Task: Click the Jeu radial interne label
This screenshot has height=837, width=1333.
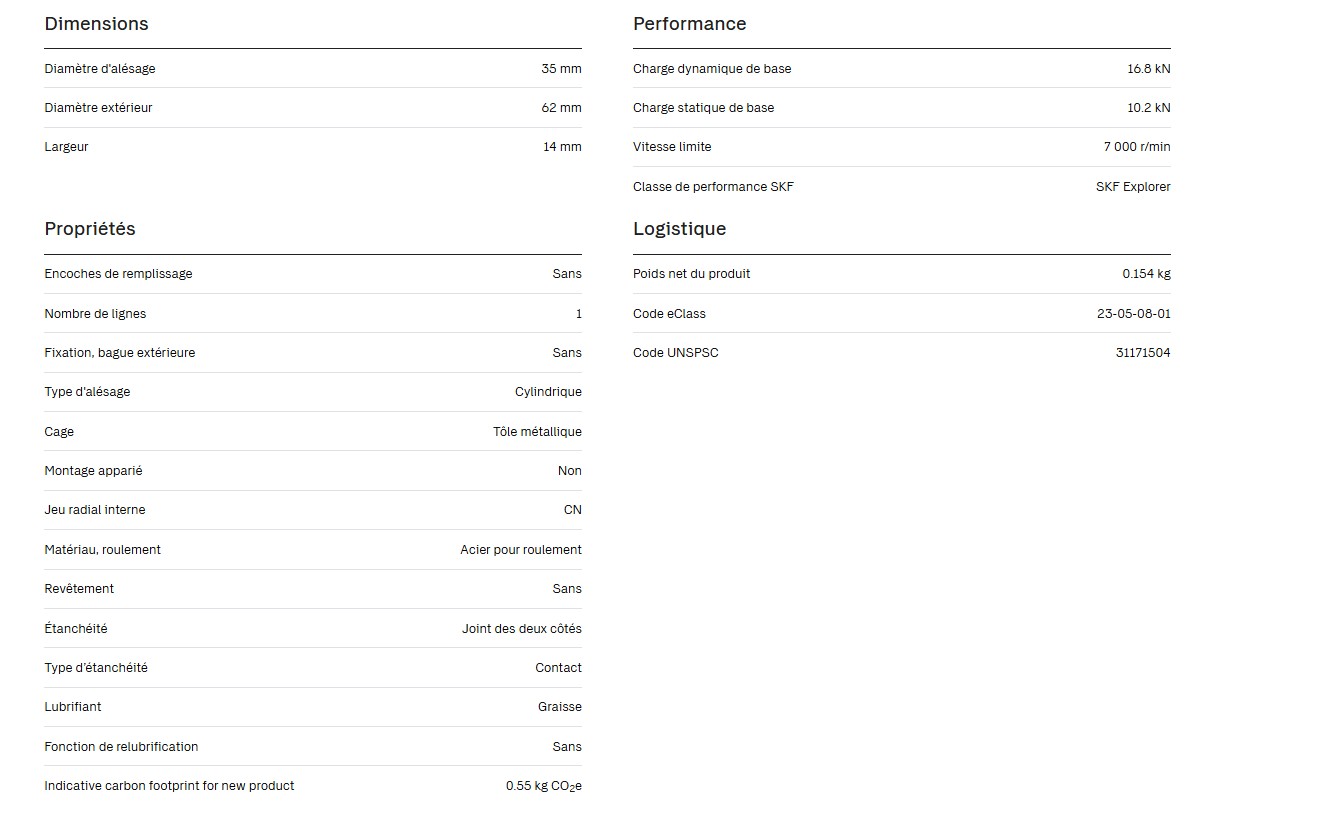Action: 95,510
